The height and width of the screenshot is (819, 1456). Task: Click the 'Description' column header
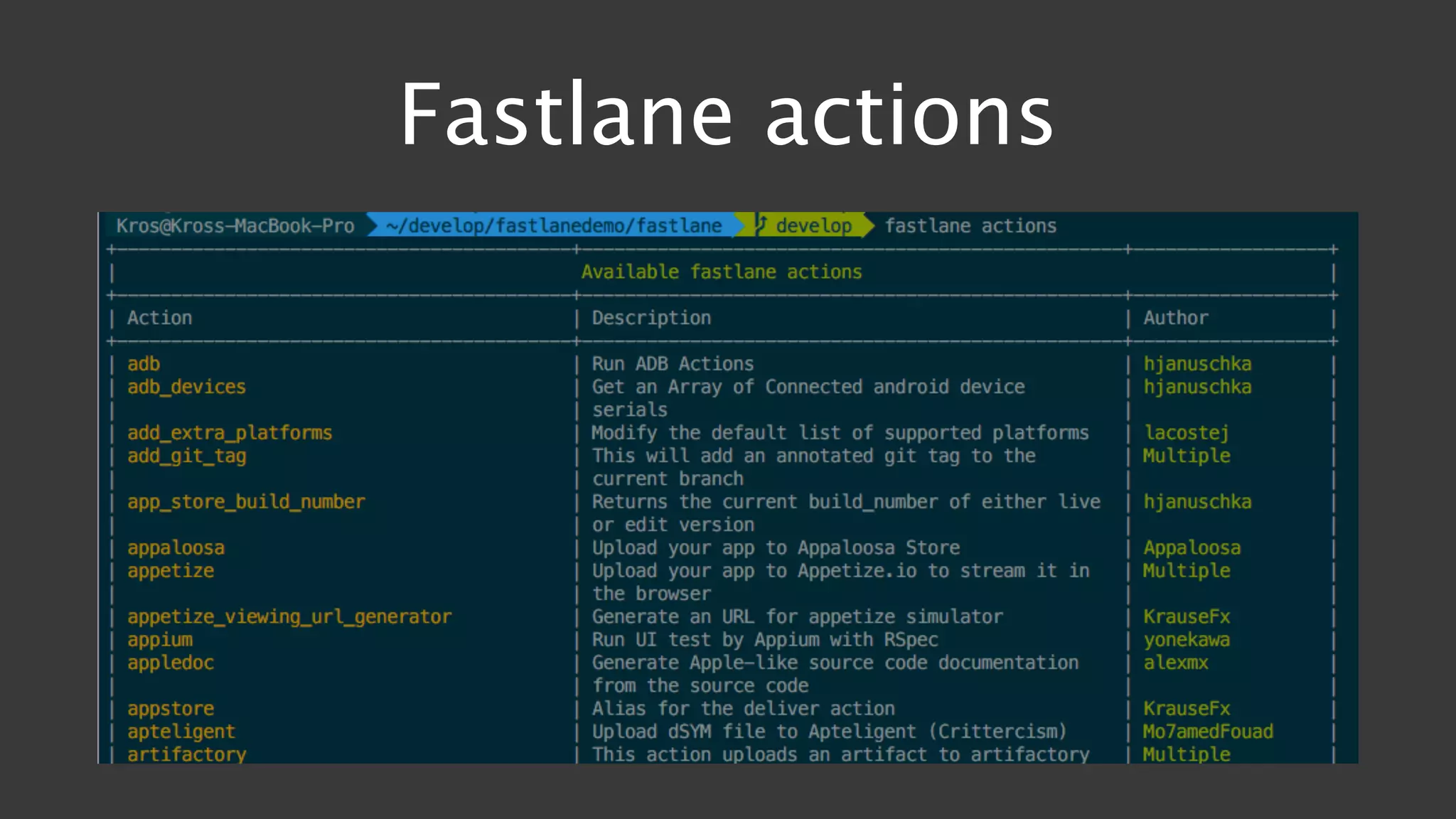tap(651, 318)
